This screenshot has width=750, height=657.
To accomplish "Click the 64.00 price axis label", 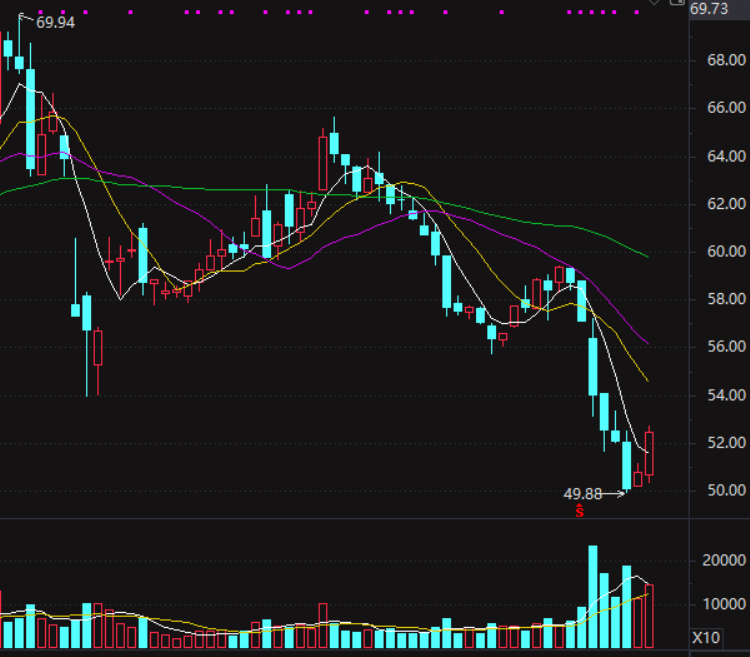I will click(726, 156).
